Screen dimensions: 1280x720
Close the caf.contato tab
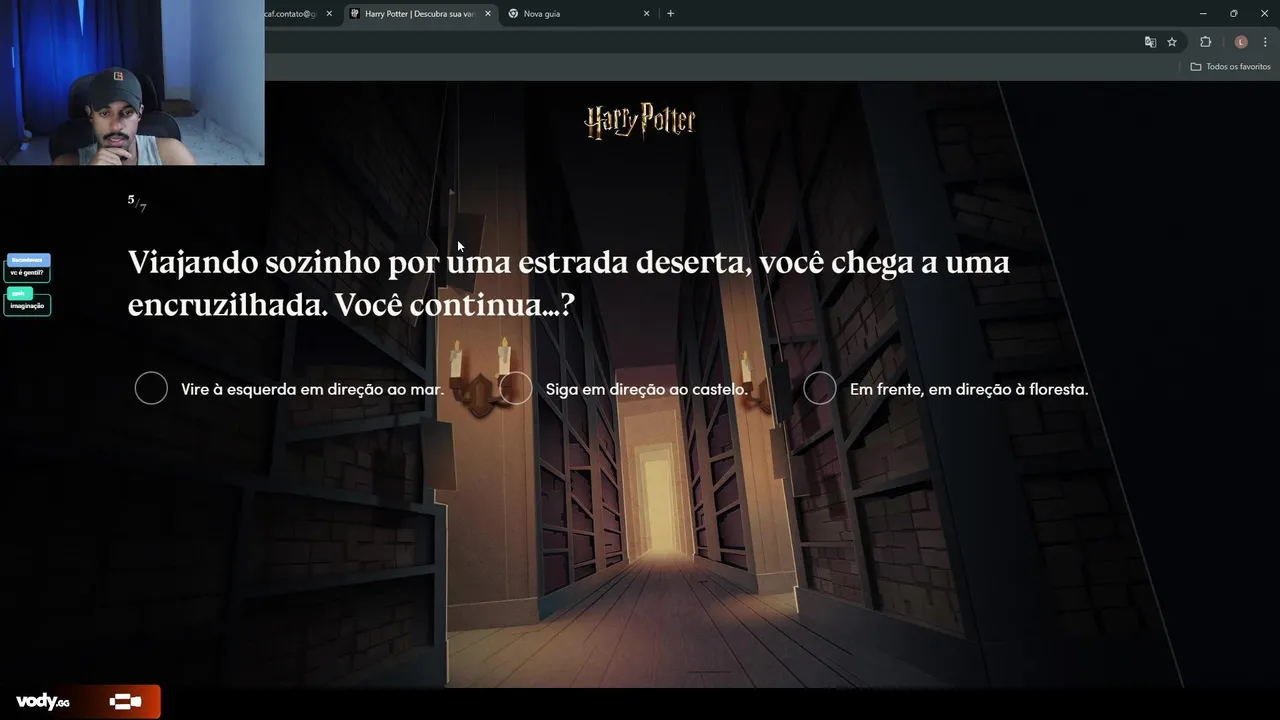pyautogui.click(x=329, y=14)
